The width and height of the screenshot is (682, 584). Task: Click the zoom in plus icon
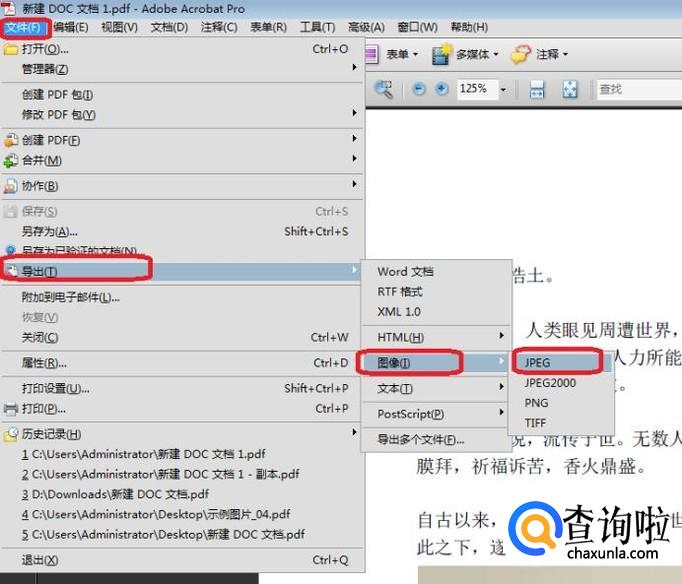pyautogui.click(x=440, y=89)
